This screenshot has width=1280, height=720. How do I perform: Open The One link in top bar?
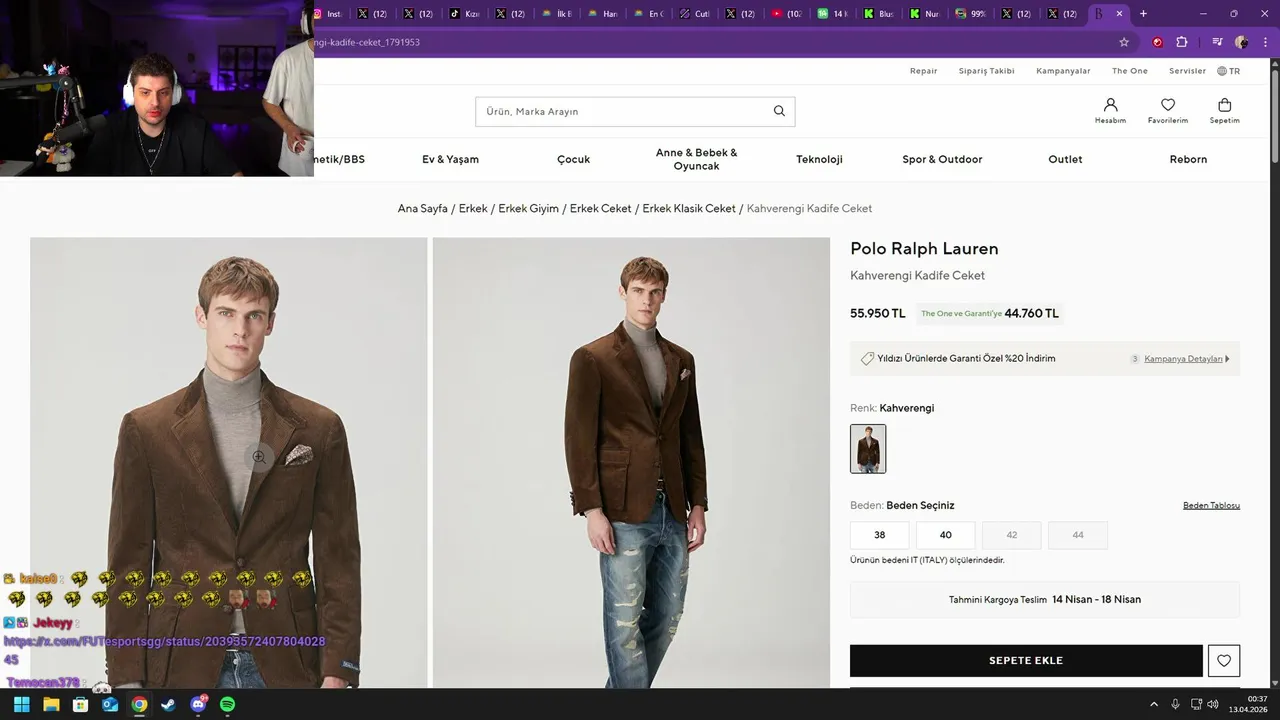click(1130, 71)
